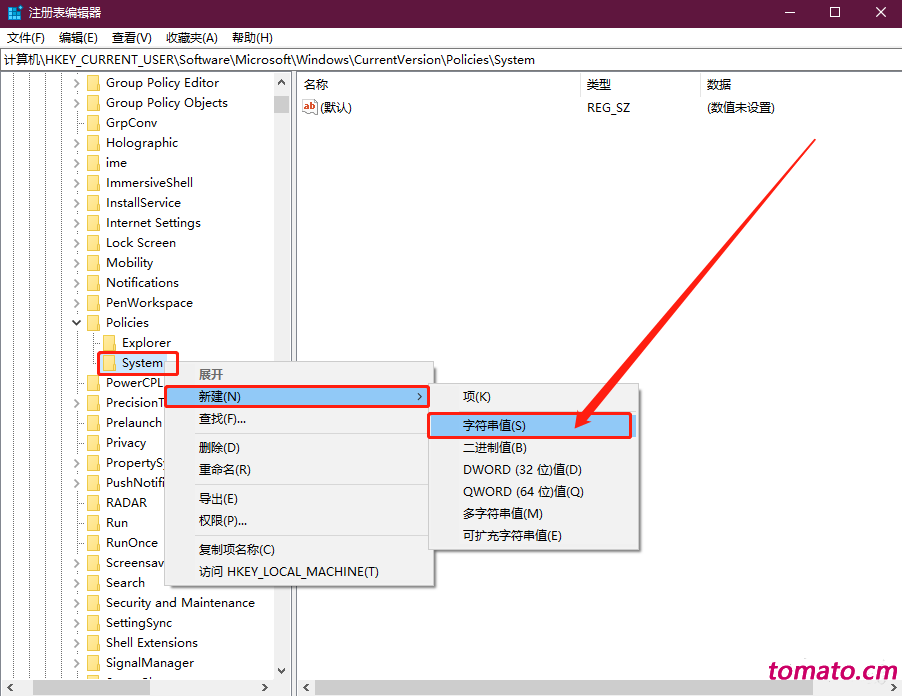Choose 删除(D) in the context menu
The height and width of the screenshot is (696, 902).
[x=297, y=448]
